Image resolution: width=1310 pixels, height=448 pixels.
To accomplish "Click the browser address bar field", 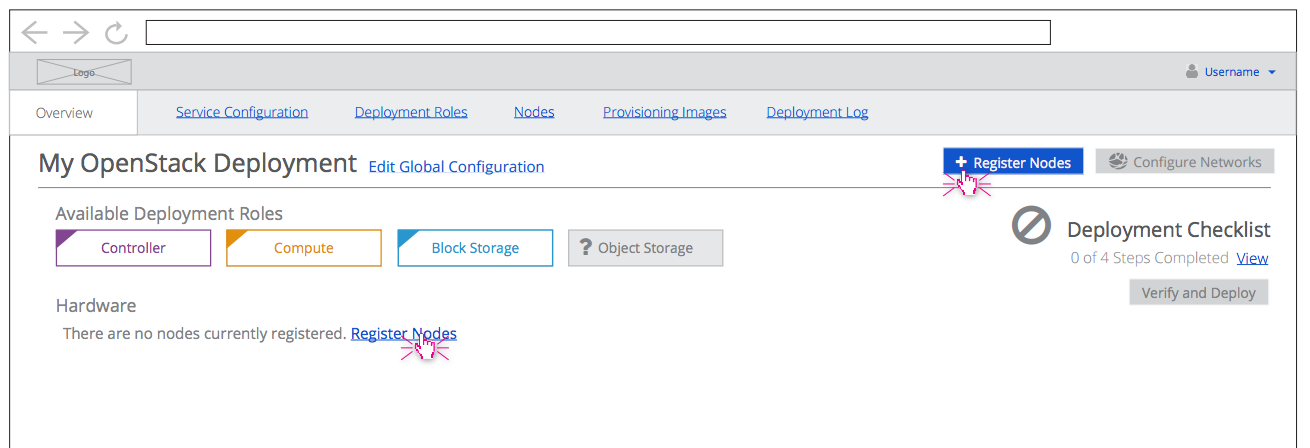I will click(598, 33).
